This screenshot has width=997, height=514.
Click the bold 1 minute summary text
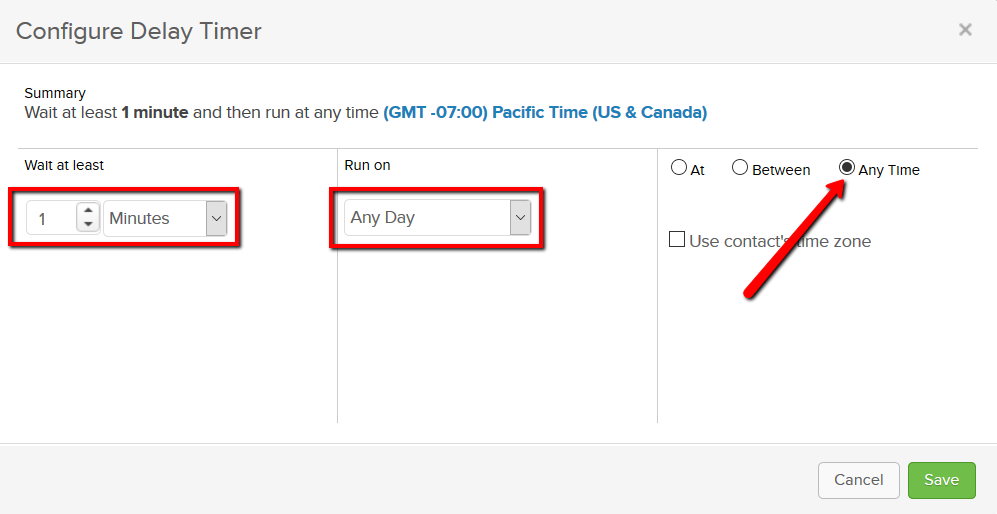[x=155, y=113]
